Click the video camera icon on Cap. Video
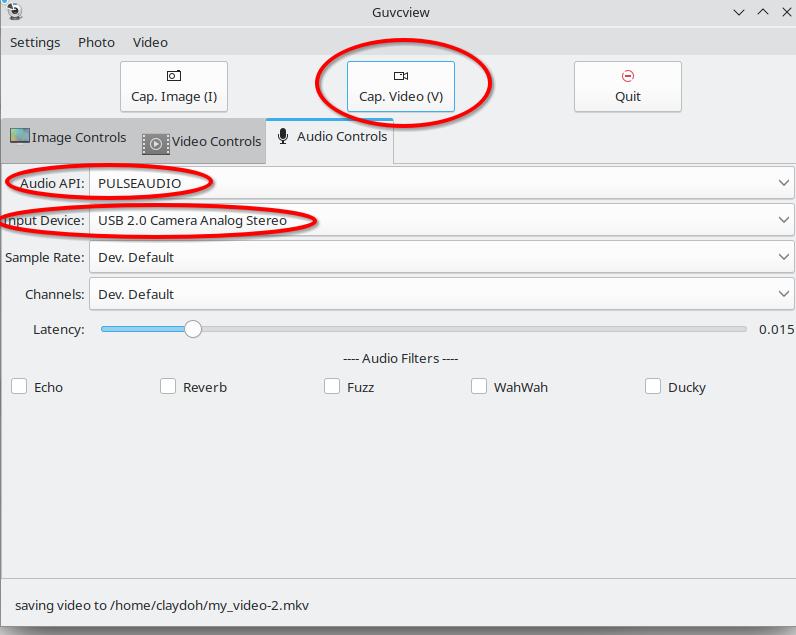The height and width of the screenshot is (635, 796). [401, 76]
